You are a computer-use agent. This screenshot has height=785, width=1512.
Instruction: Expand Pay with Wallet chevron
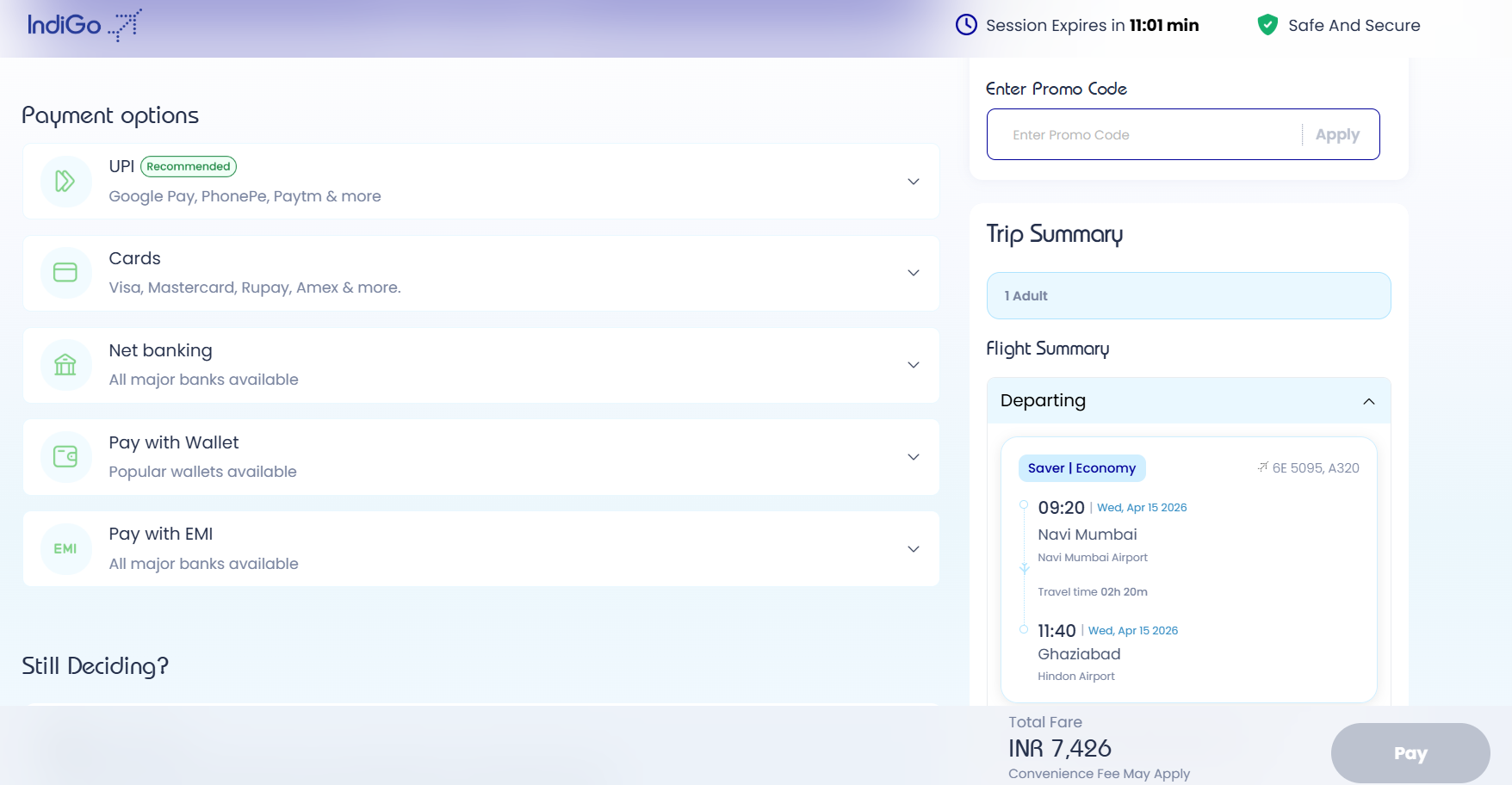[914, 457]
